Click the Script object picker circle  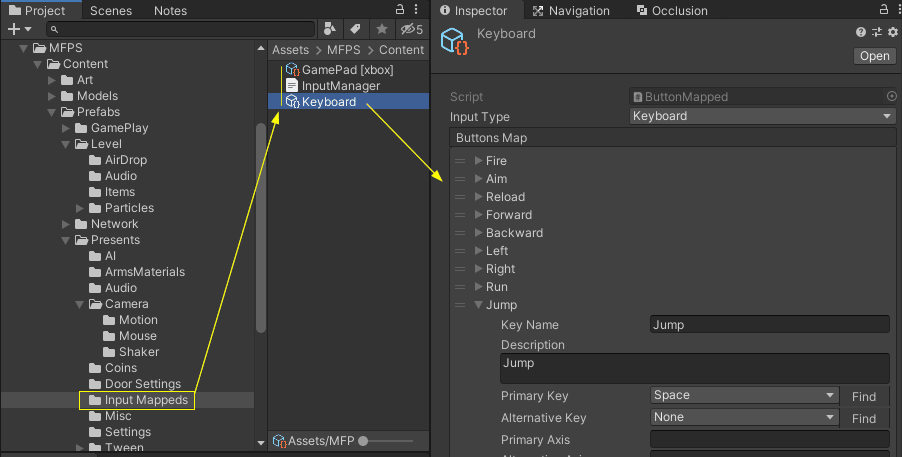(x=891, y=97)
